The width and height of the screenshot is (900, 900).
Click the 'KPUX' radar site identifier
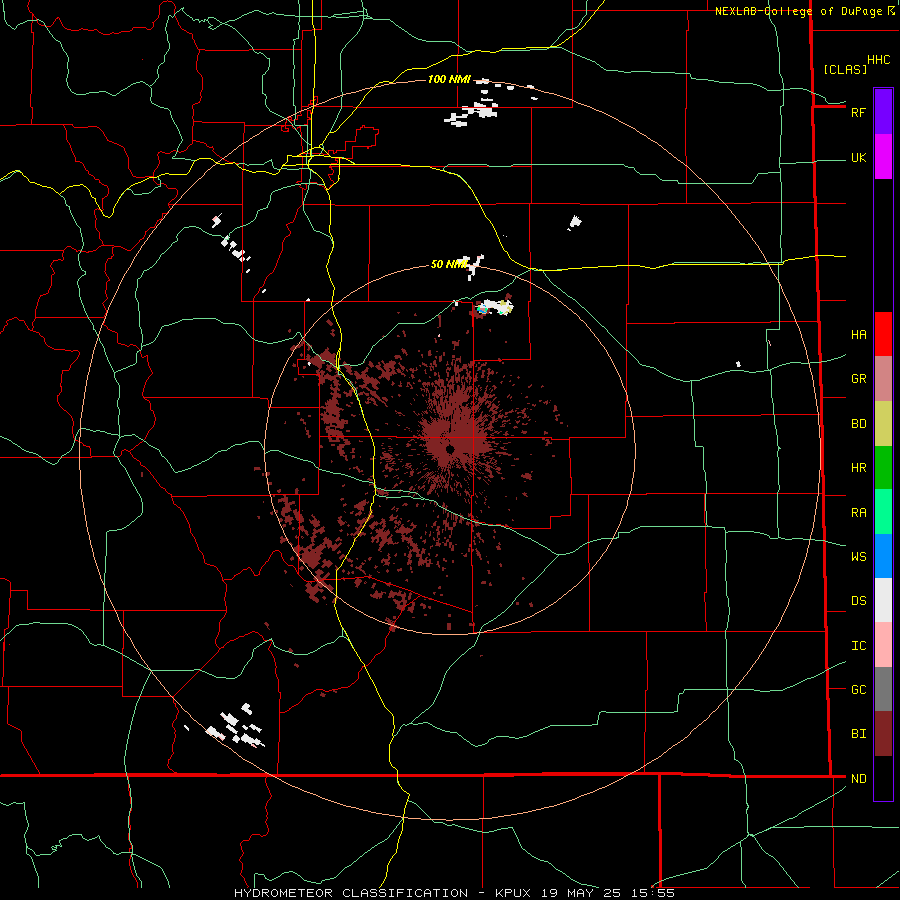[x=514, y=893]
